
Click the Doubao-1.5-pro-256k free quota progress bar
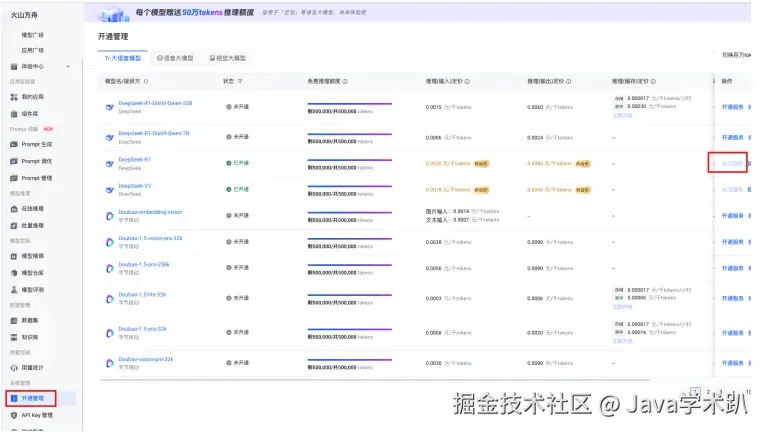(x=349, y=265)
